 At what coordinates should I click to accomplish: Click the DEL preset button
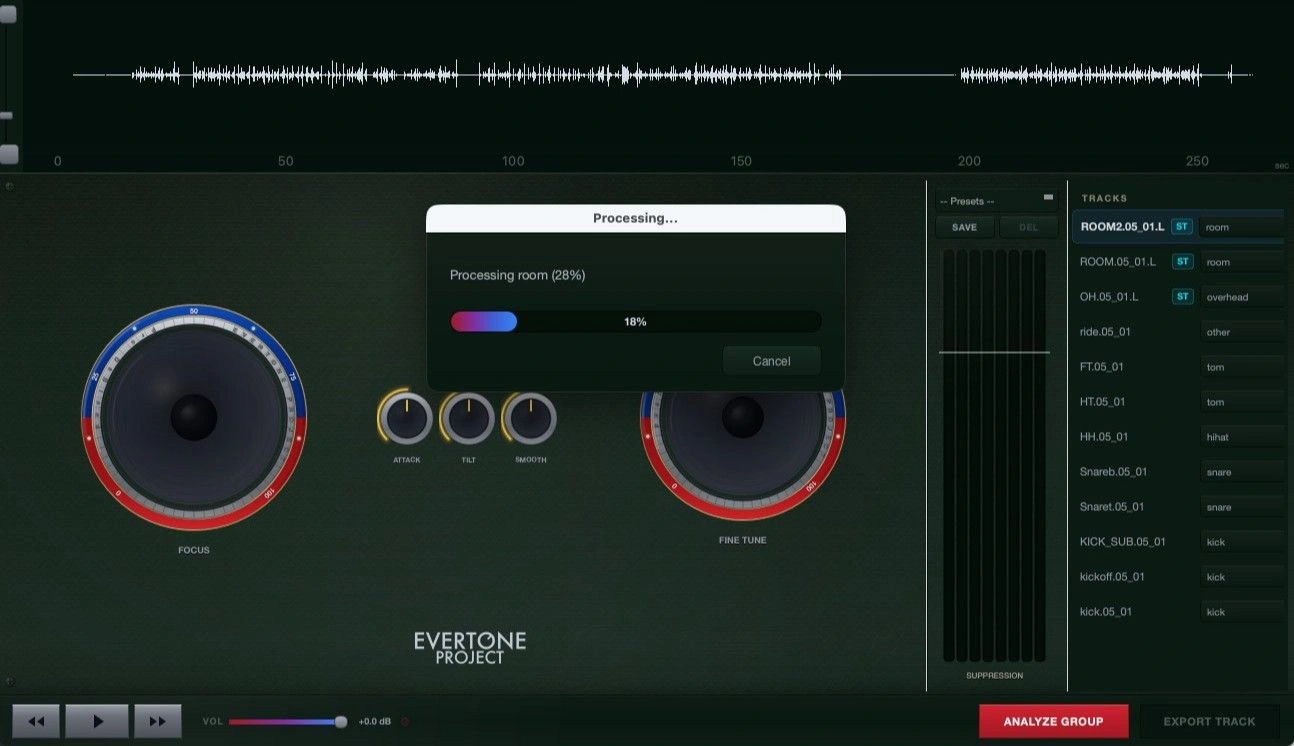[1028, 227]
